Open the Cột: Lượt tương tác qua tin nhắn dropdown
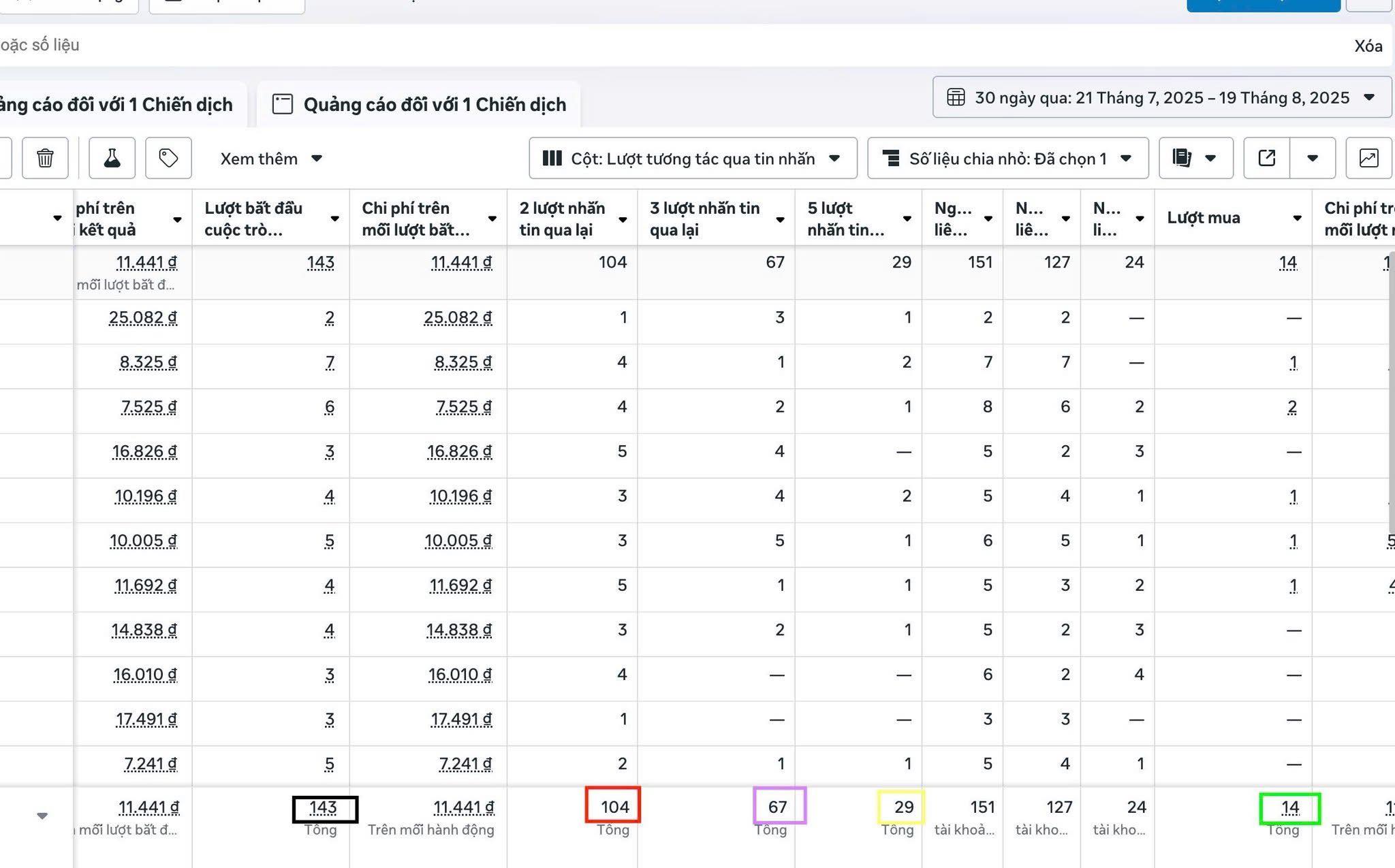The width and height of the screenshot is (1395, 868). tap(693, 159)
